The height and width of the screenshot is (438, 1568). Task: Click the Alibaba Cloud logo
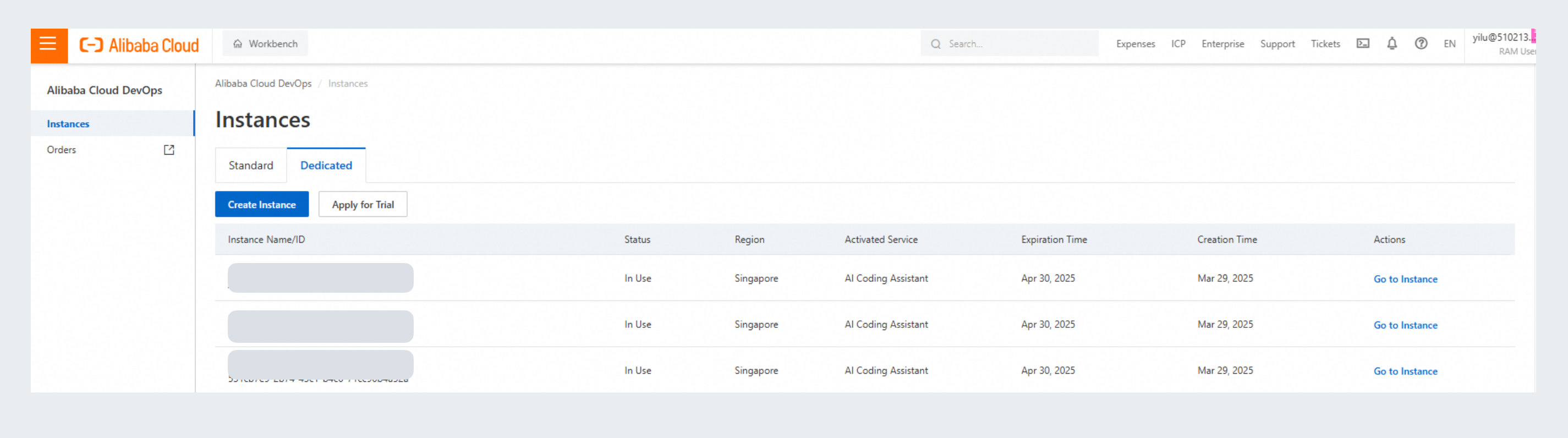coord(139,45)
